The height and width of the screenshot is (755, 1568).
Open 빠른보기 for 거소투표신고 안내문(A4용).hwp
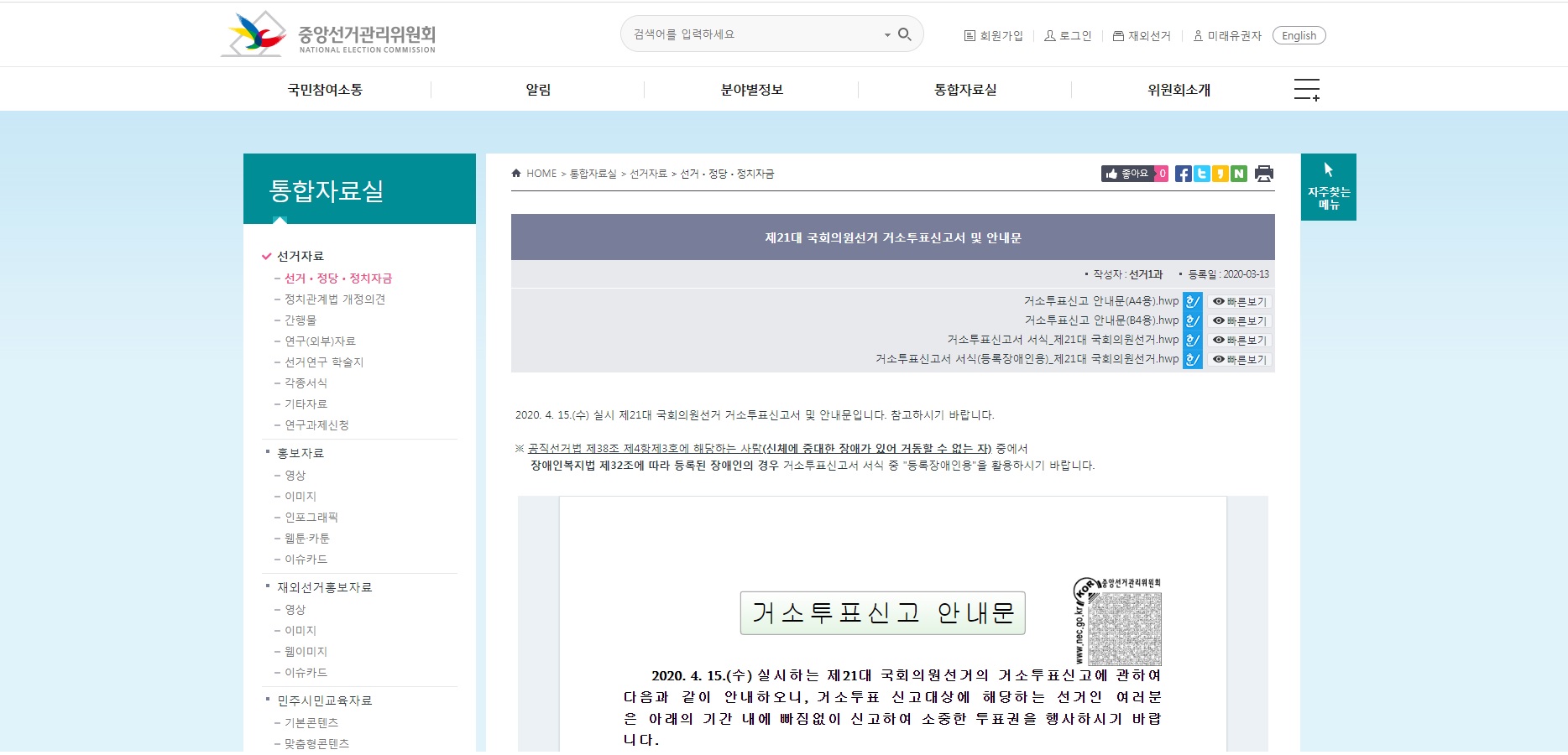point(1240,301)
